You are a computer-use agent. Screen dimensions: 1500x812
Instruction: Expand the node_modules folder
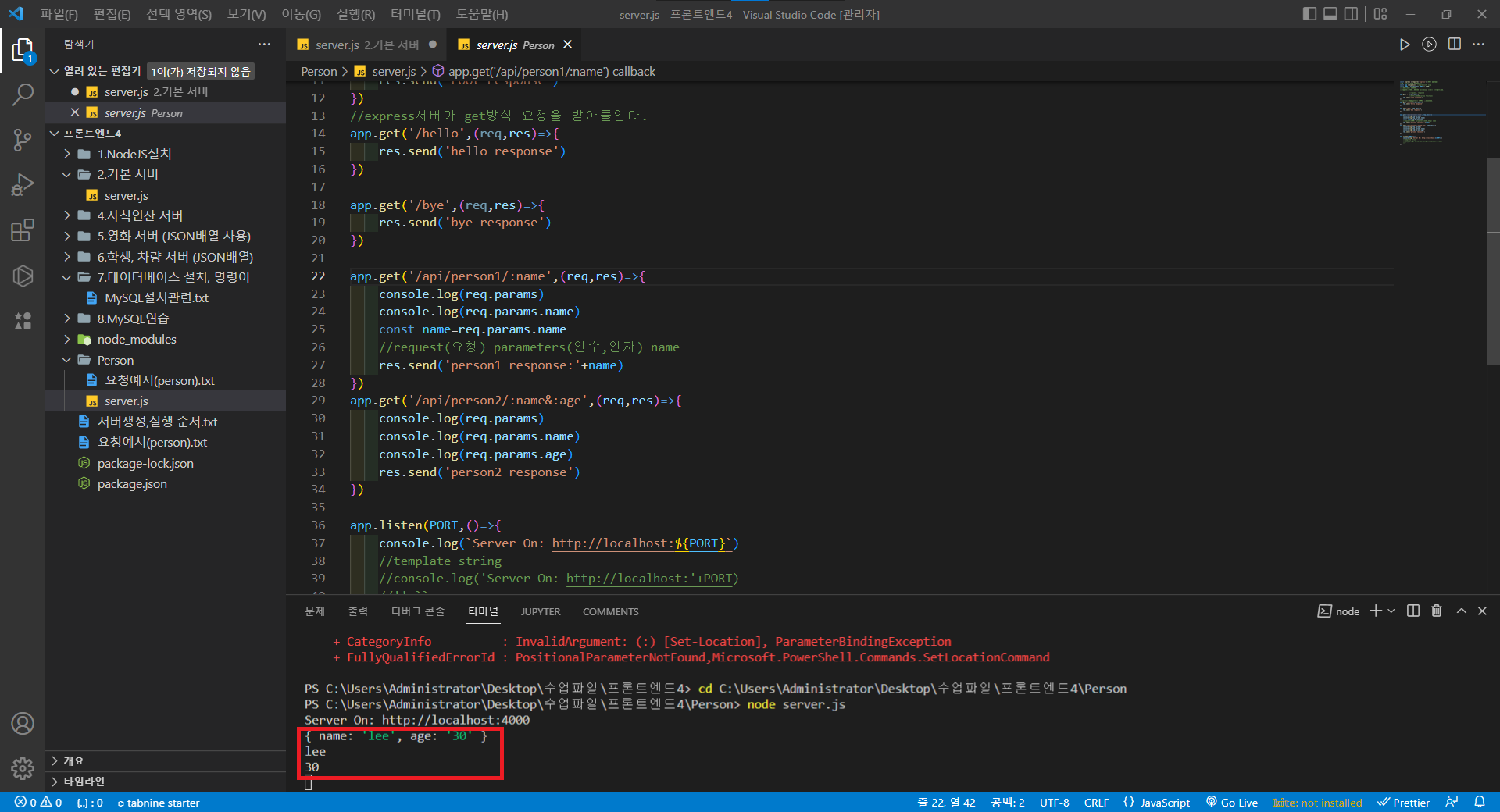click(67, 339)
